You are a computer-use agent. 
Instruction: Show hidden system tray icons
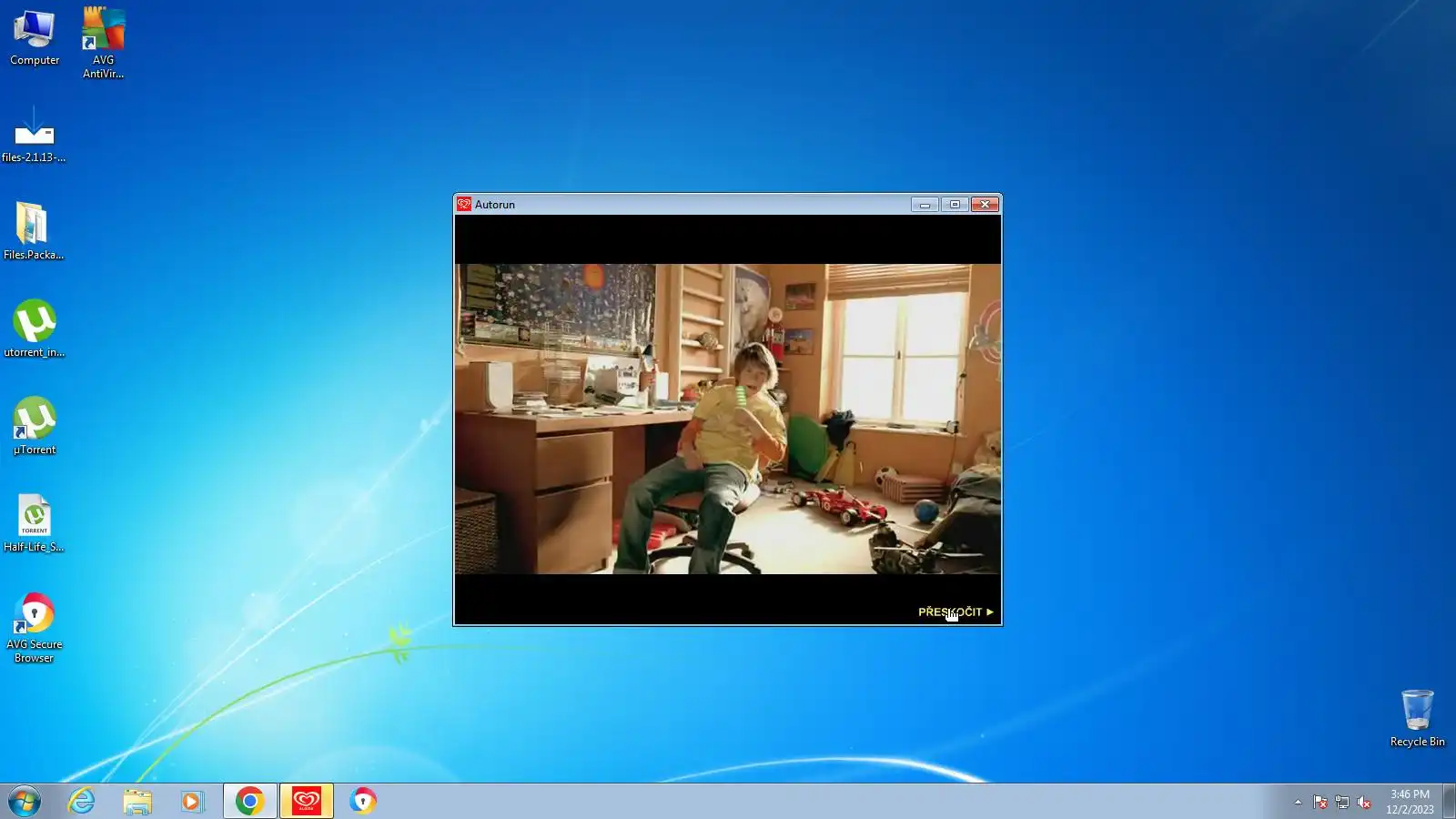tap(1298, 802)
